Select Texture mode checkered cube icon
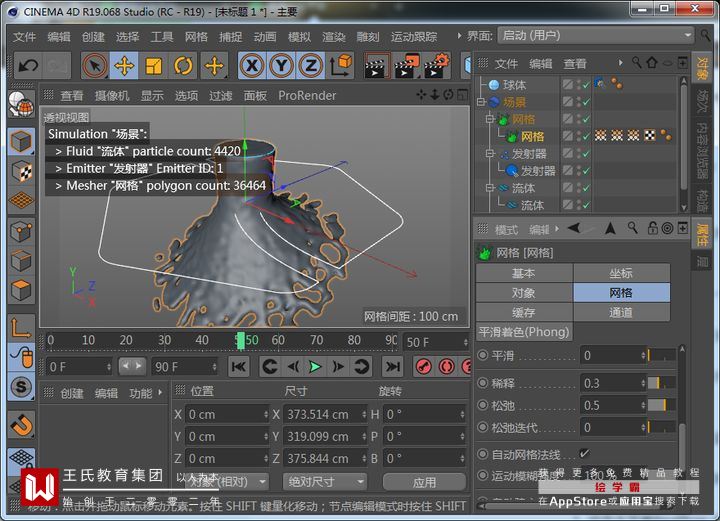 (21, 172)
